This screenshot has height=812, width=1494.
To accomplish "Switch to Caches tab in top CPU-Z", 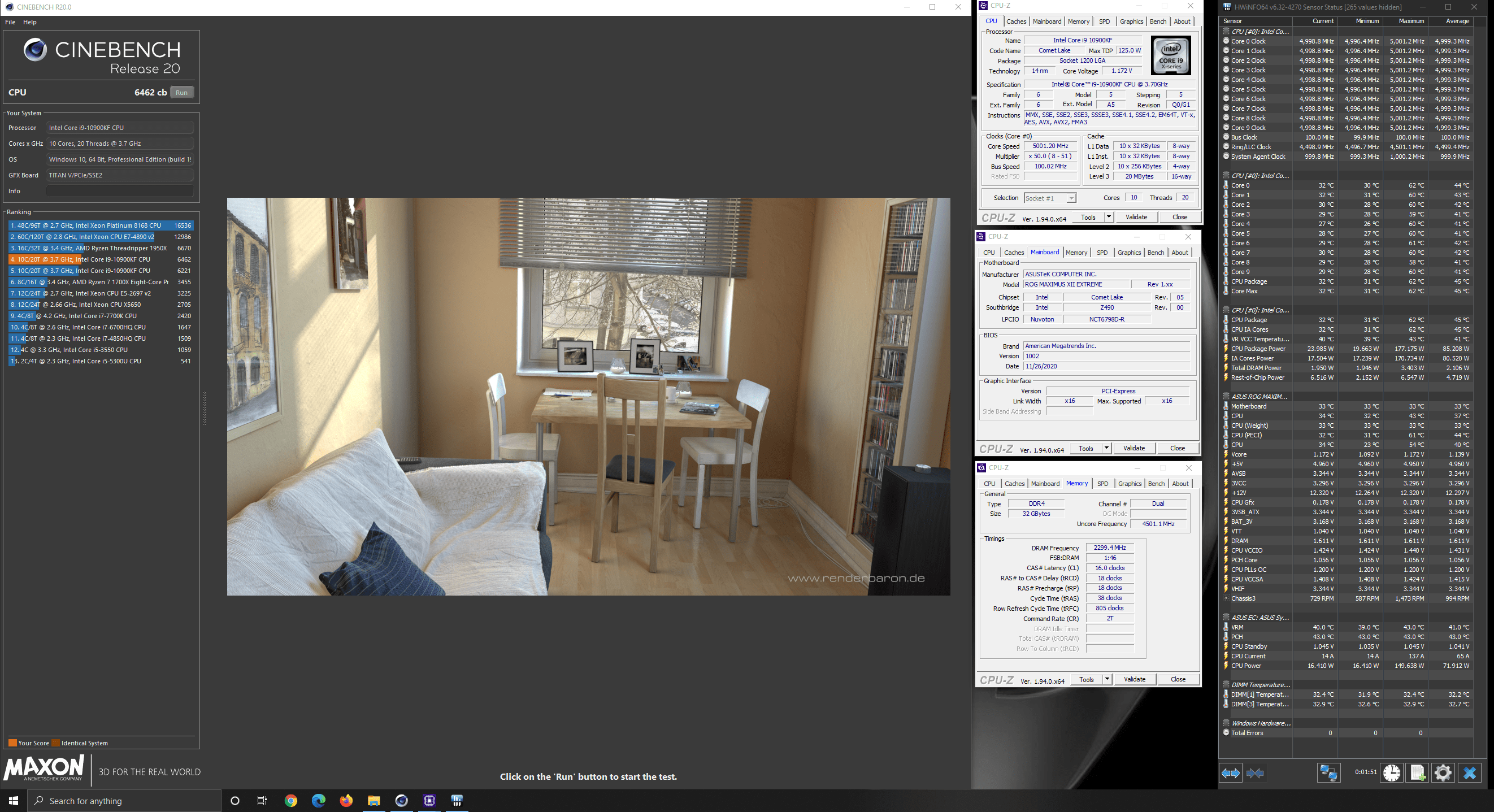I will (1016, 21).
